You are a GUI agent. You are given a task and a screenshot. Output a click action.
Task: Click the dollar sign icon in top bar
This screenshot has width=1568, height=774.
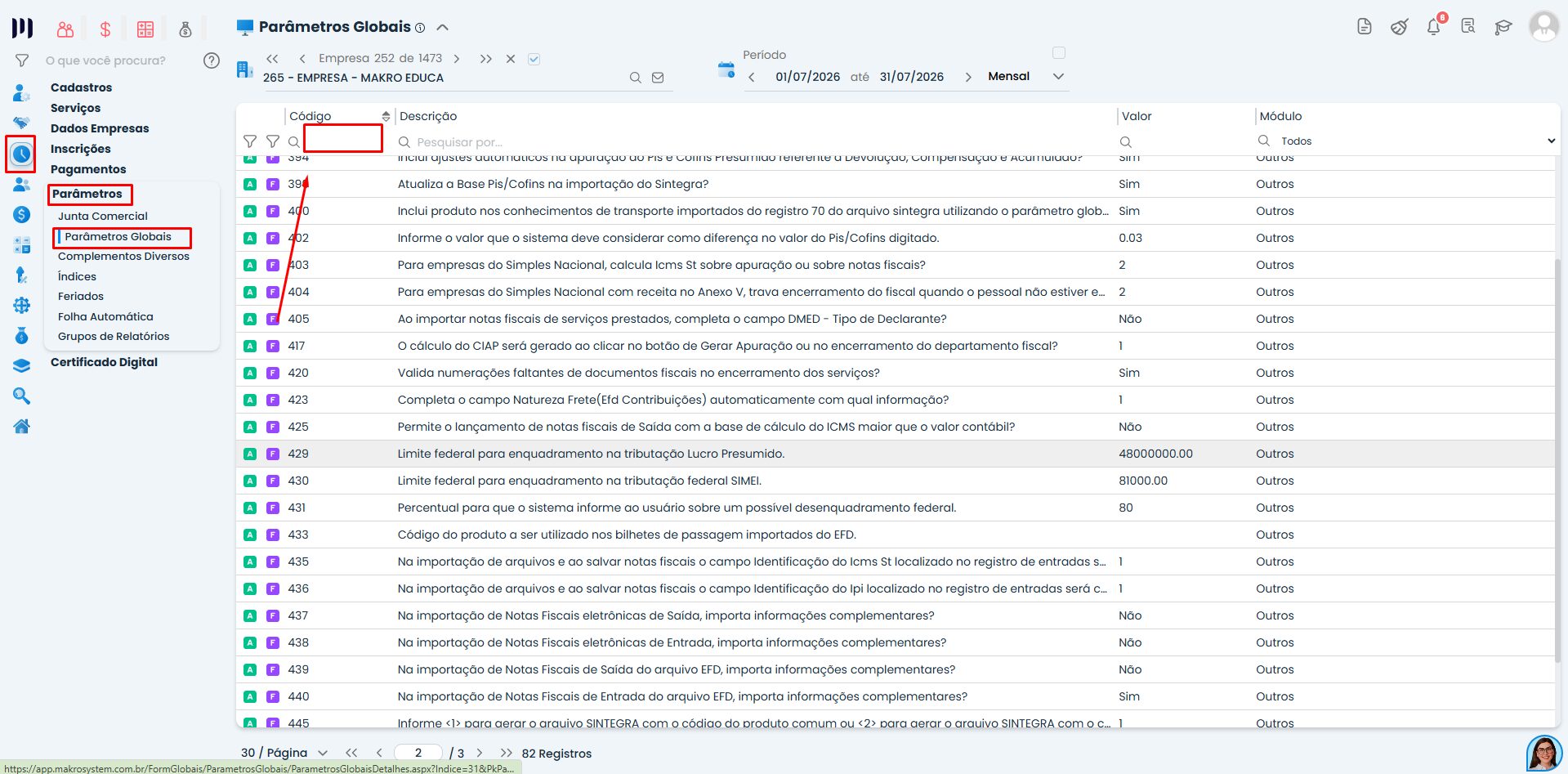[105, 29]
